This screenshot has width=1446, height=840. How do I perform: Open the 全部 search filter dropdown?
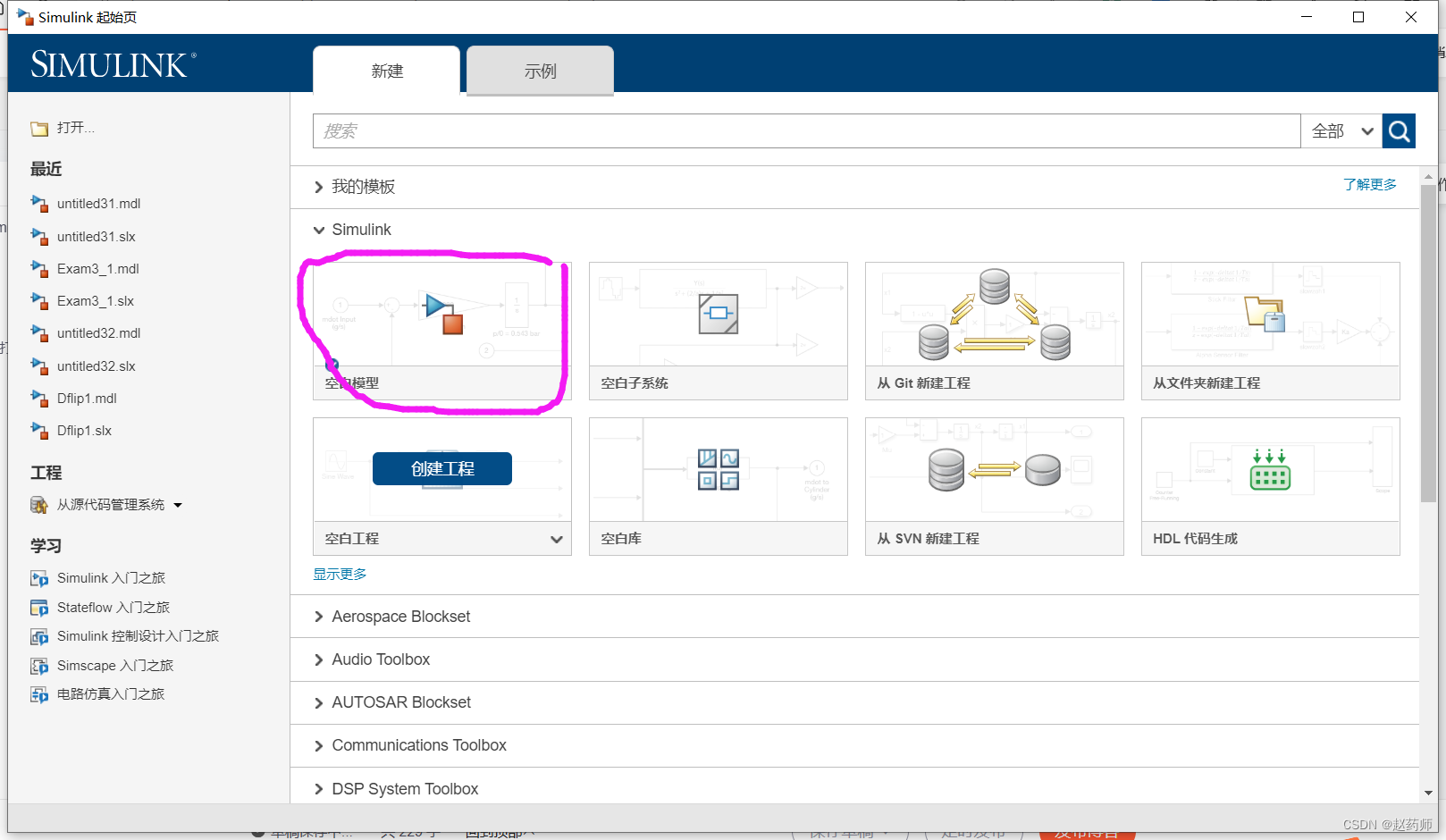pos(1341,131)
